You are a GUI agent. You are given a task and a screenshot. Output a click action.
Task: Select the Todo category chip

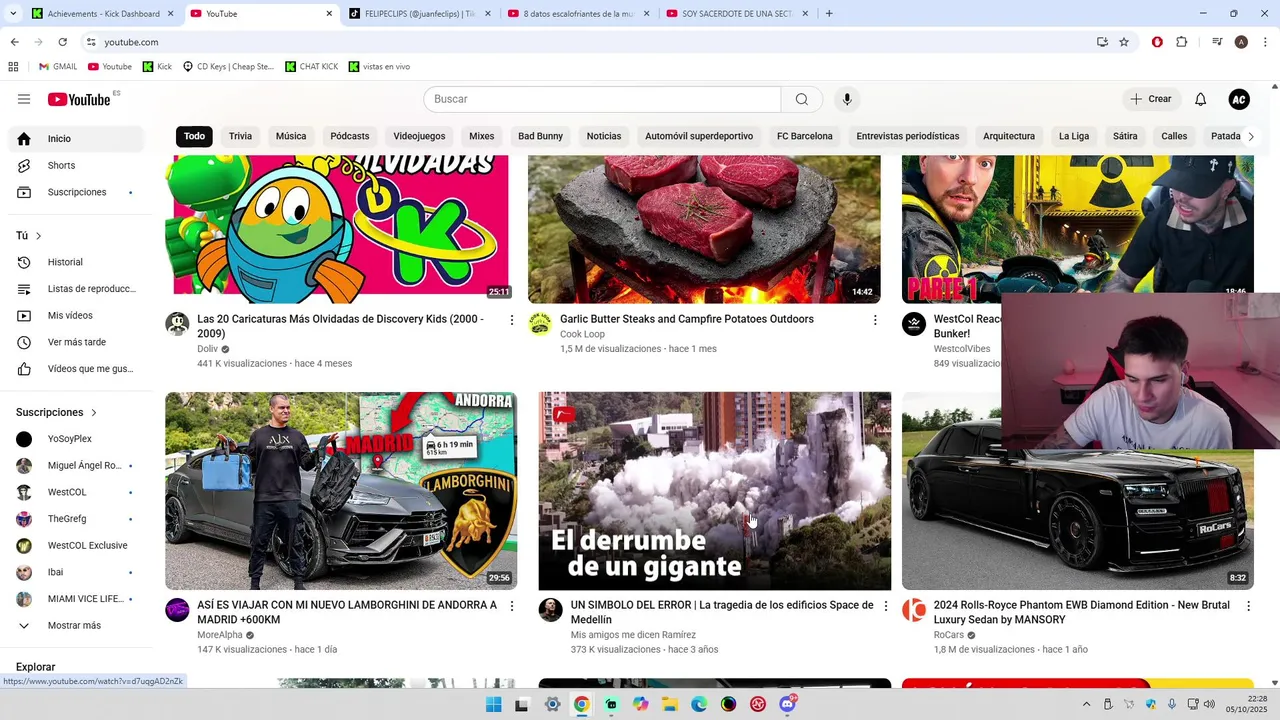coord(194,136)
